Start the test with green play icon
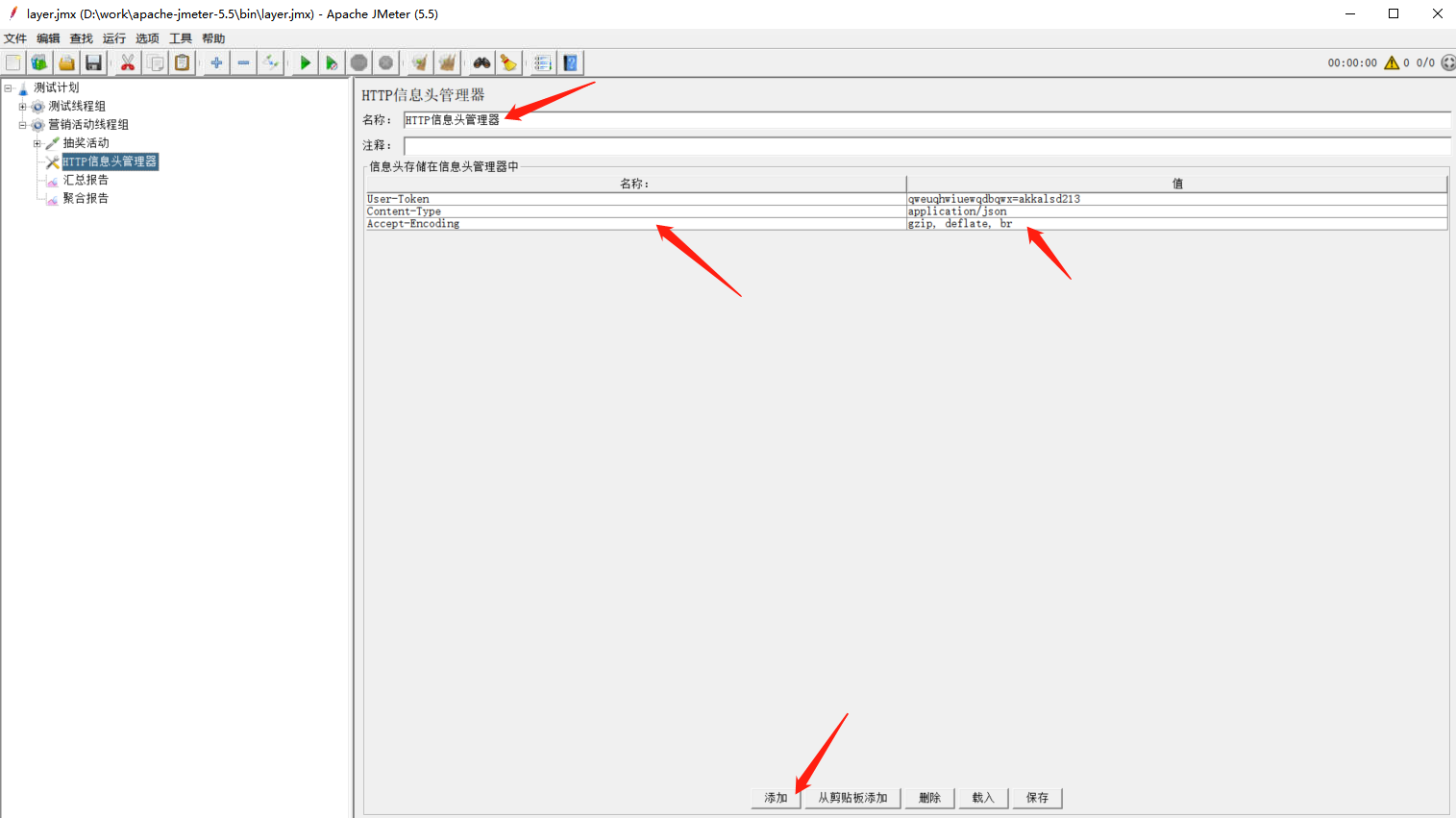Image resolution: width=1456 pixels, height=818 pixels. coord(305,62)
